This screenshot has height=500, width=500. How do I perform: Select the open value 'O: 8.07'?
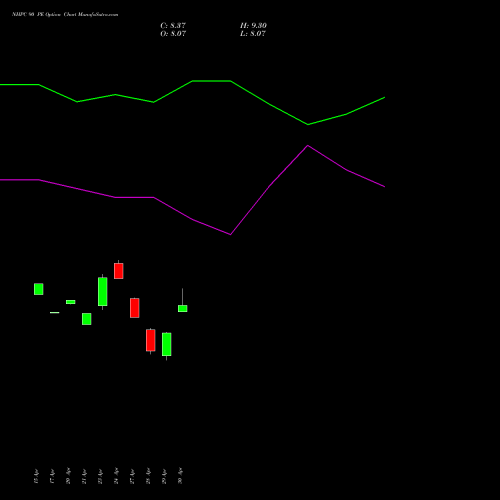click(173, 34)
